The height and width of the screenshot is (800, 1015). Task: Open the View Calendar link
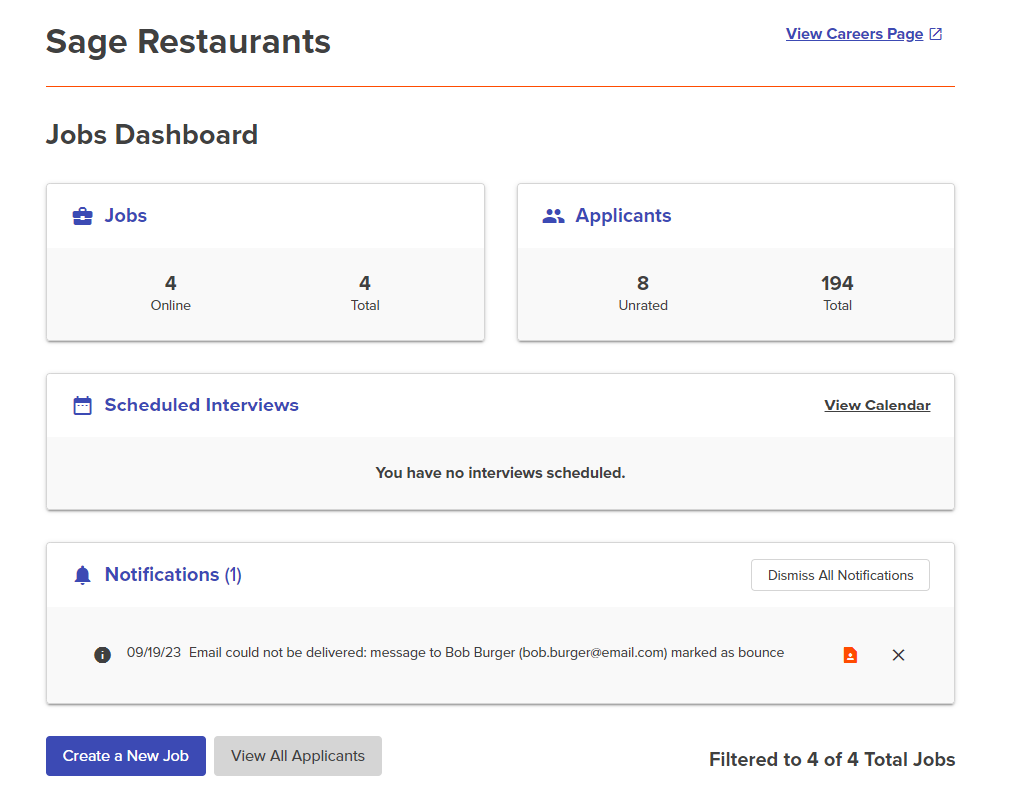(877, 405)
